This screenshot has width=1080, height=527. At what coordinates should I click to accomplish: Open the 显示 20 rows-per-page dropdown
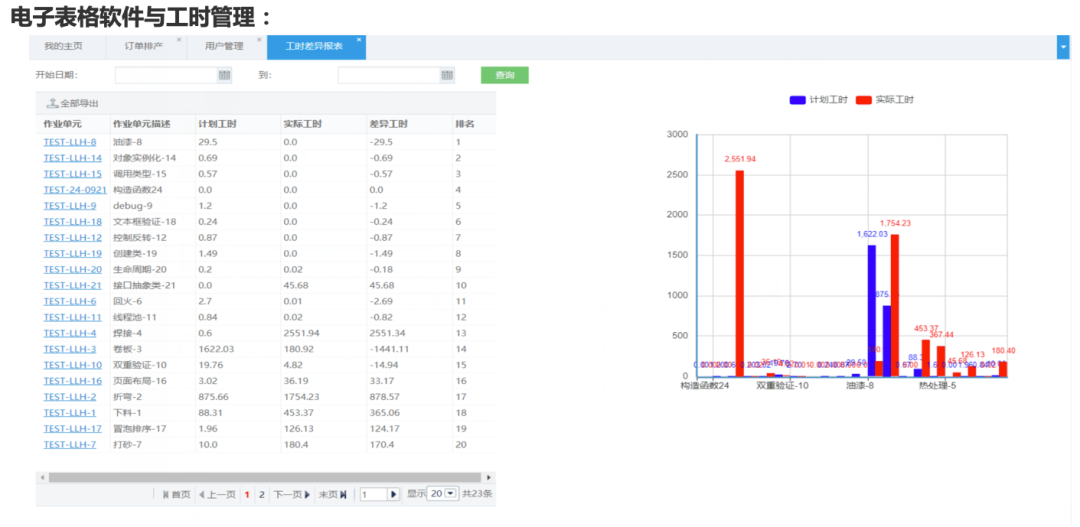(x=443, y=494)
